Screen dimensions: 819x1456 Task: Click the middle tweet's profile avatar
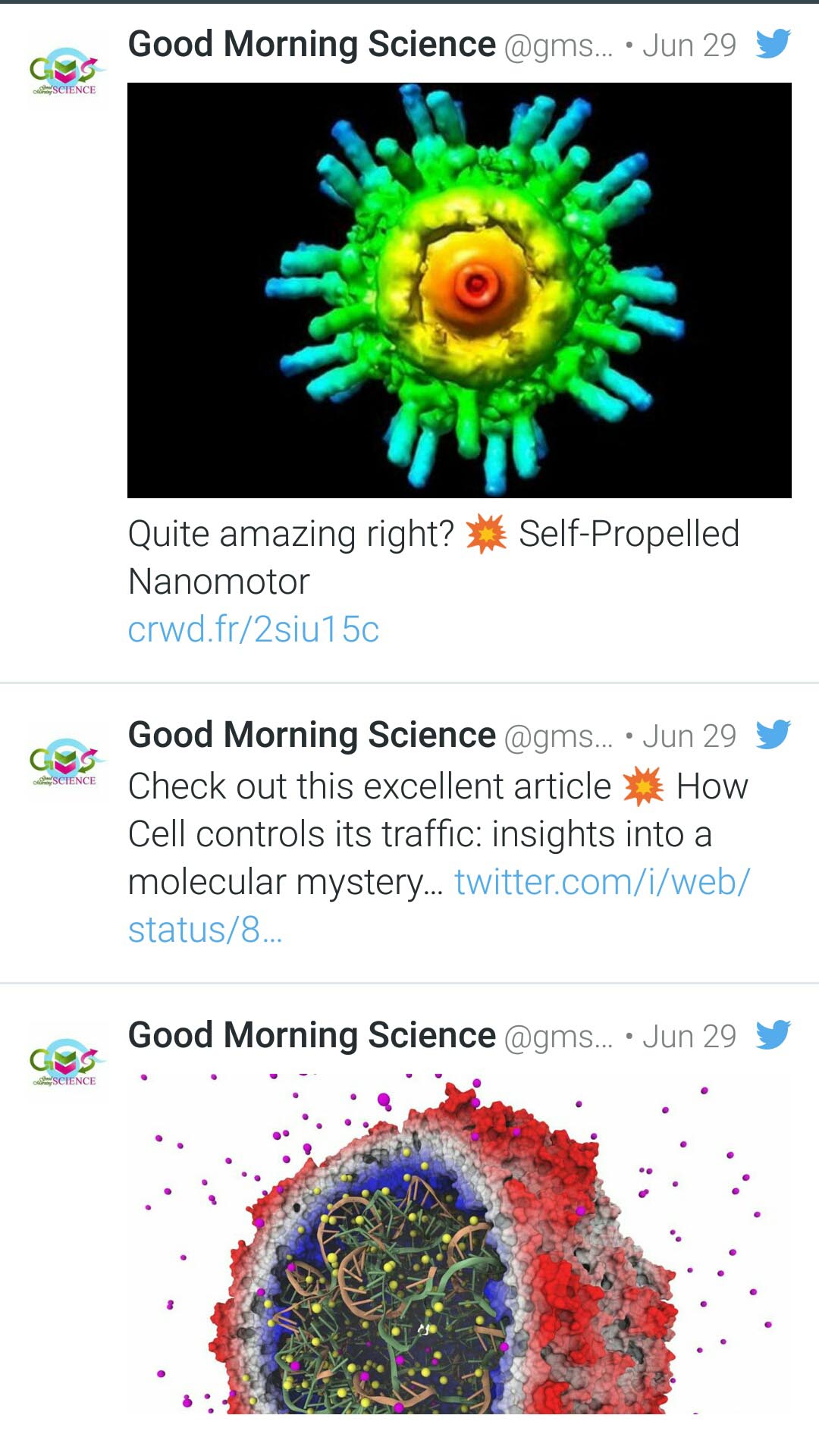[x=64, y=766]
